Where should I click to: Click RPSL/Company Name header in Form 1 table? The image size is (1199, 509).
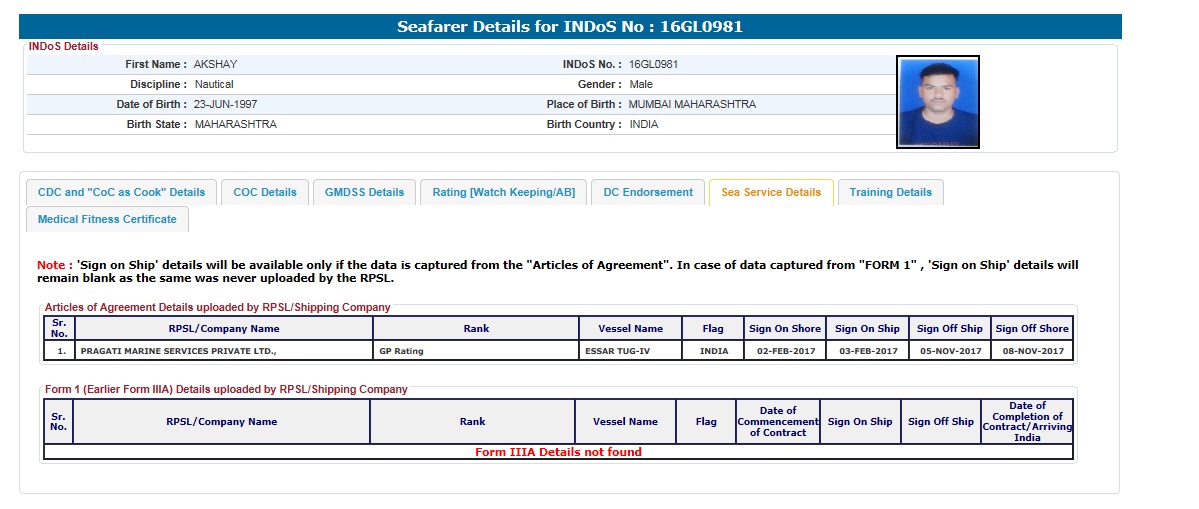[x=222, y=422]
